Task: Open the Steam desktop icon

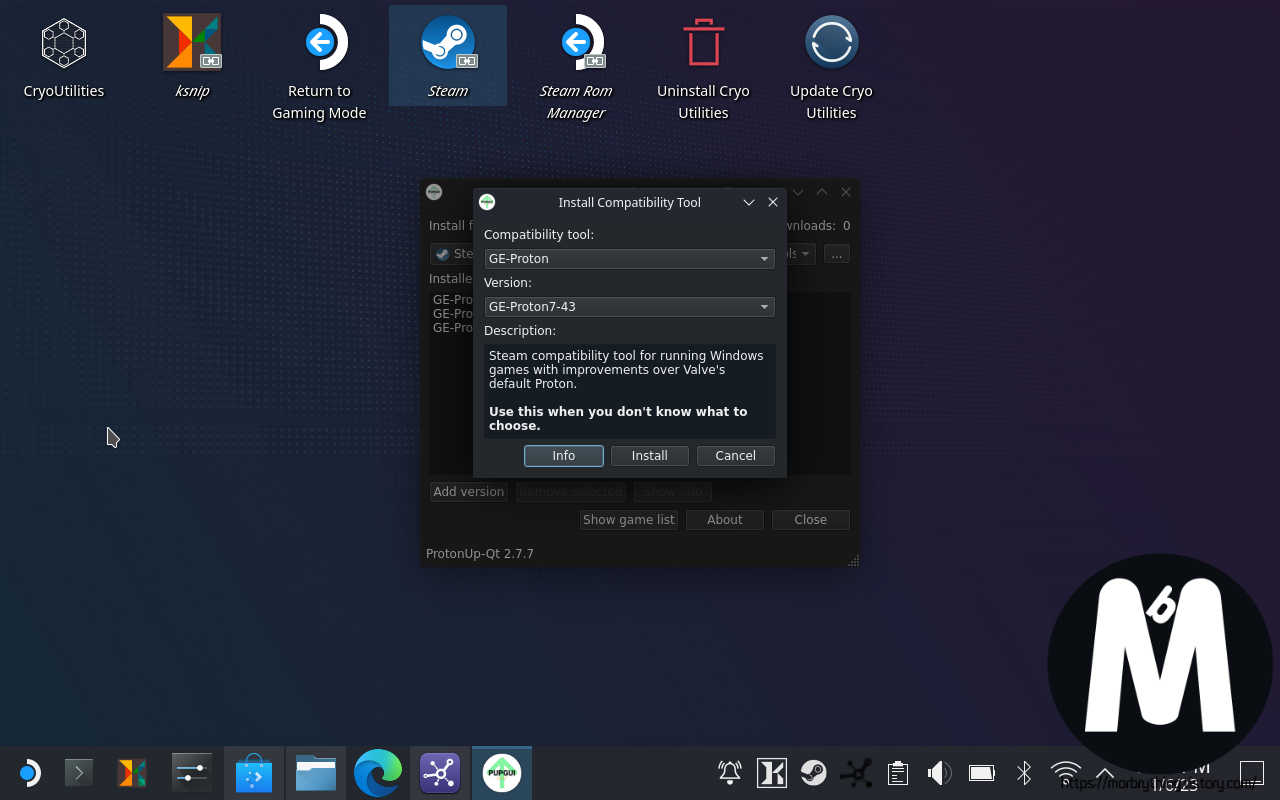Action: click(447, 58)
